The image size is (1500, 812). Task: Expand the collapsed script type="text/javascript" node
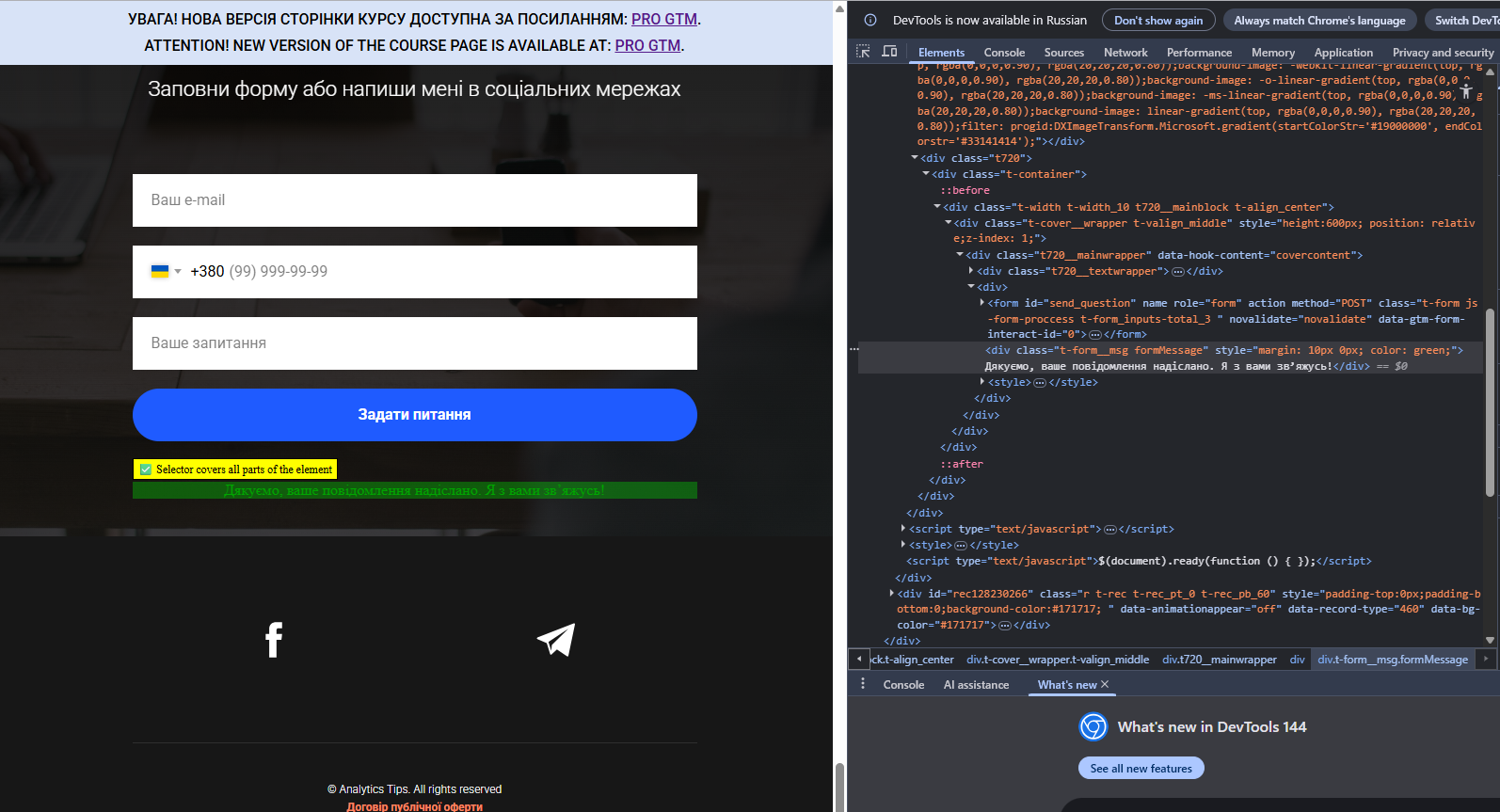[x=903, y=529]
